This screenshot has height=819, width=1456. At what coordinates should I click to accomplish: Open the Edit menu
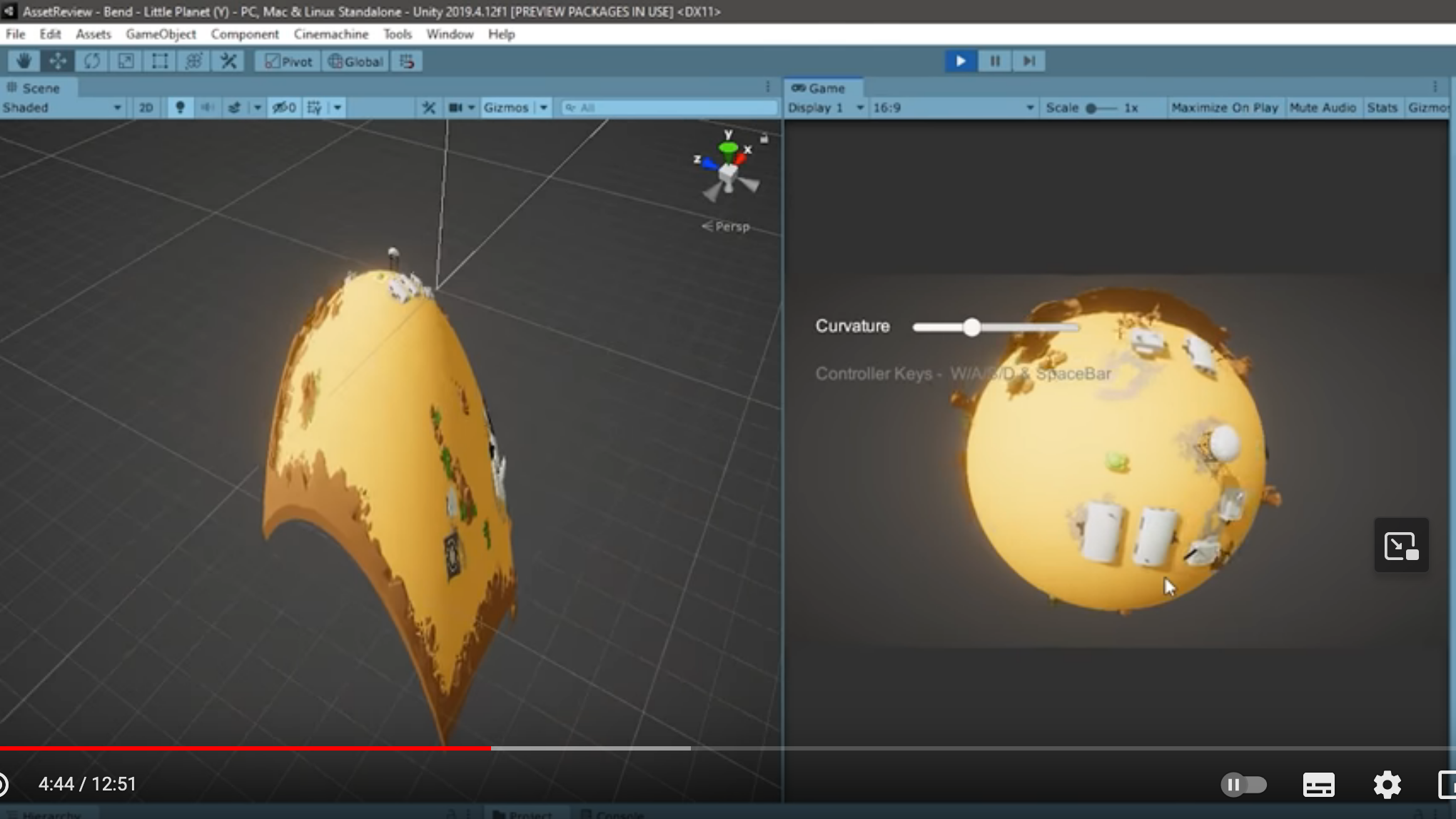(50, 34)
